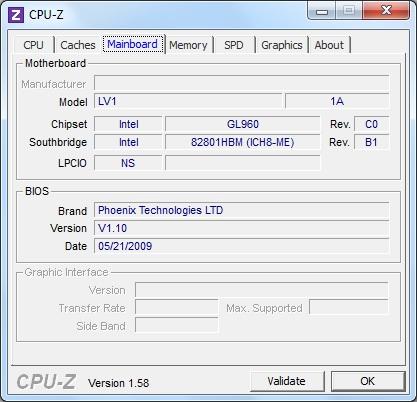Screen dimensions: 417x402
Task: Click the Side Band field
Action: [x=177, y=326]
